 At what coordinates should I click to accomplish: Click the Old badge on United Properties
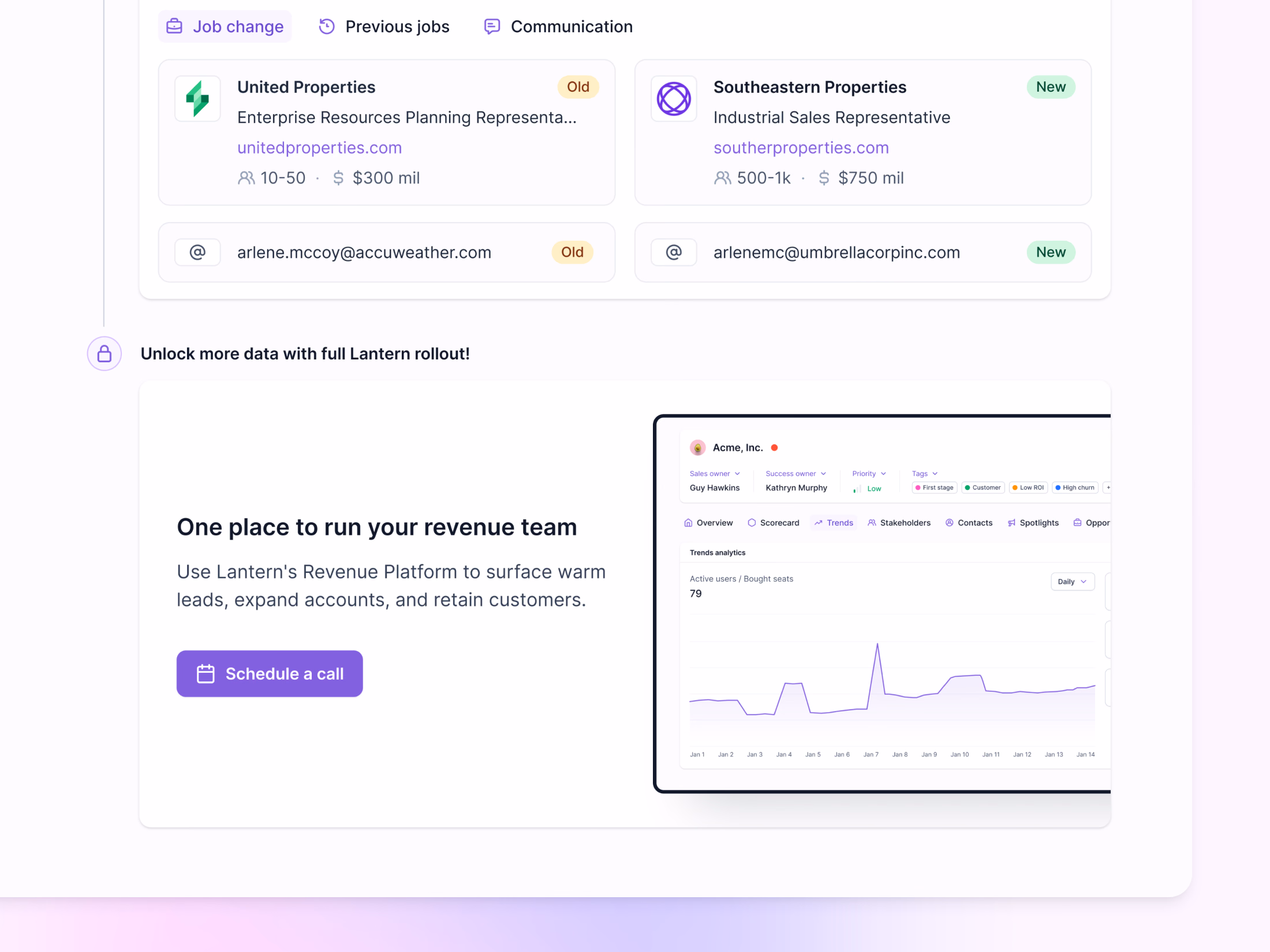pyautogui.click(x=578, y=87)
